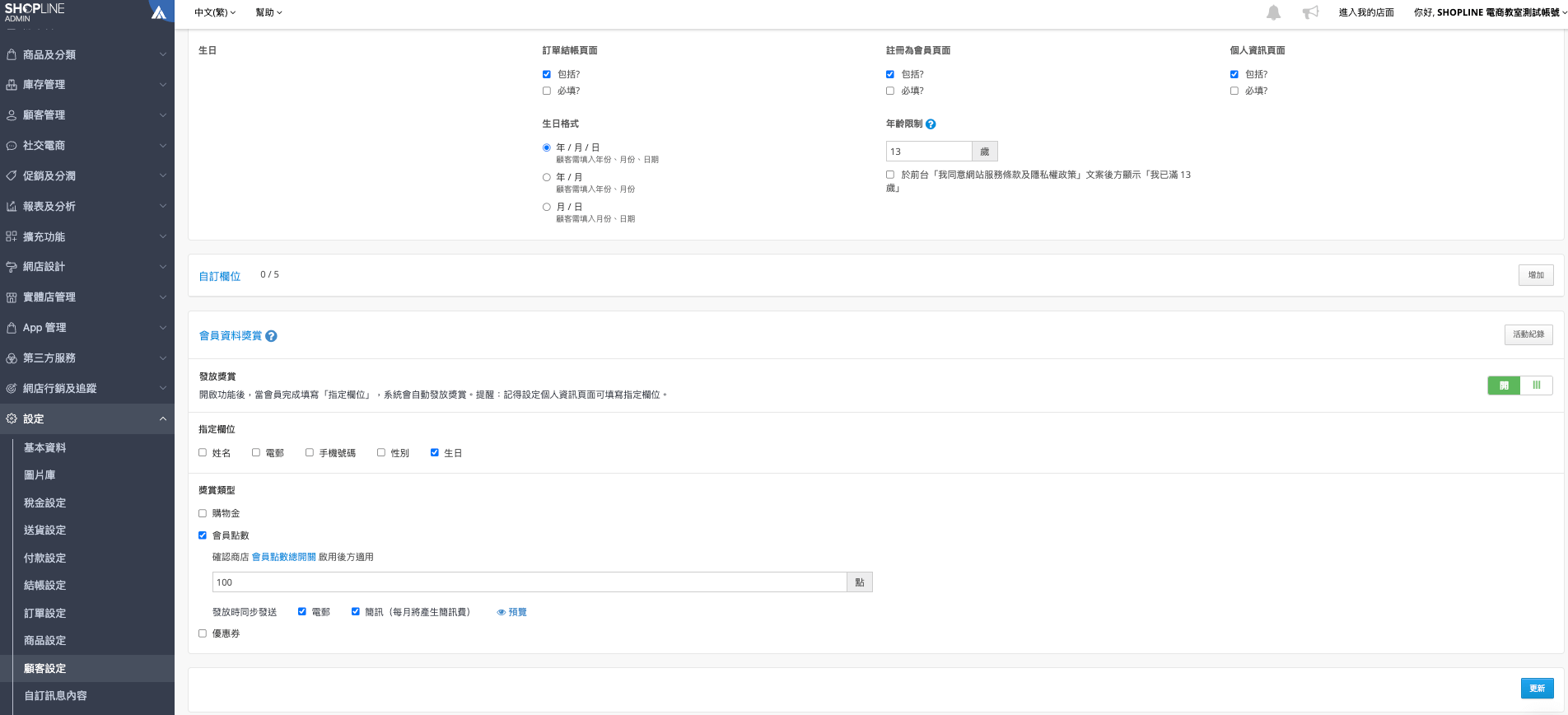The width and height of the screenshot is (1568, 715).
Task: Click the points input field showing 100
Action: (x=530, y=582)
